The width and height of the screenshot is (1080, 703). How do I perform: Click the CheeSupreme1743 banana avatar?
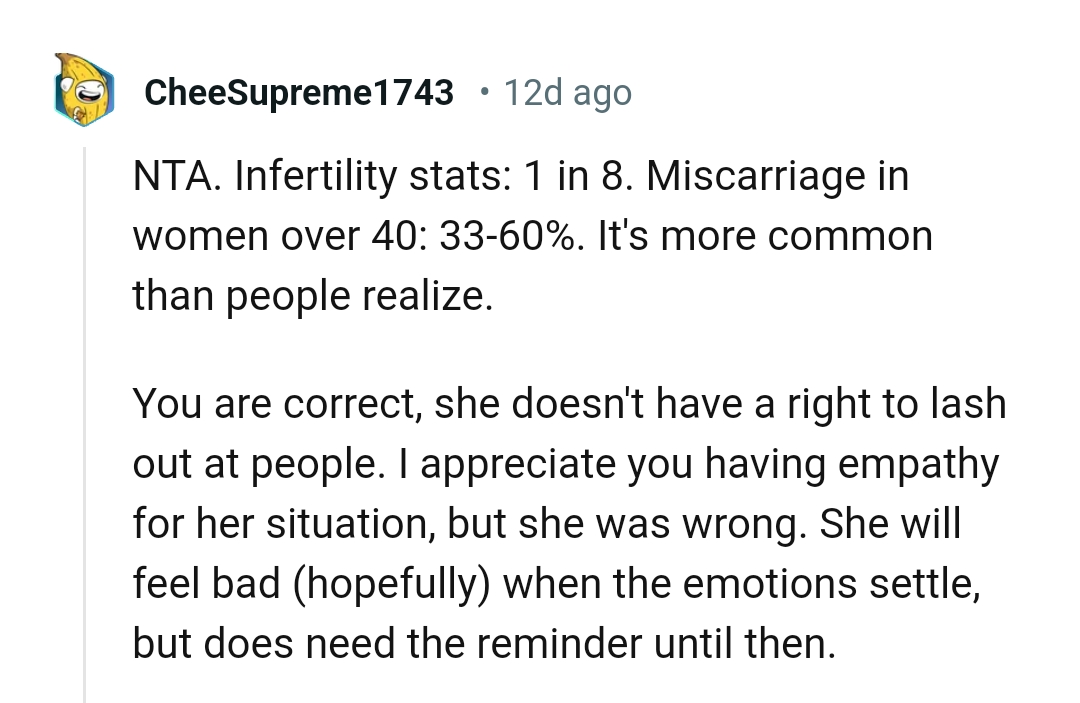coord(84,91)
